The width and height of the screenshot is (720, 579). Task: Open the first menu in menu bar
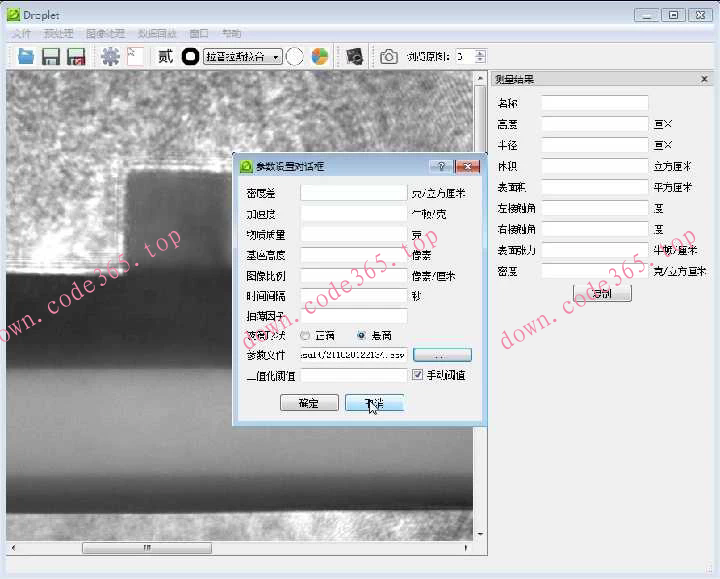tap(21, 33)
